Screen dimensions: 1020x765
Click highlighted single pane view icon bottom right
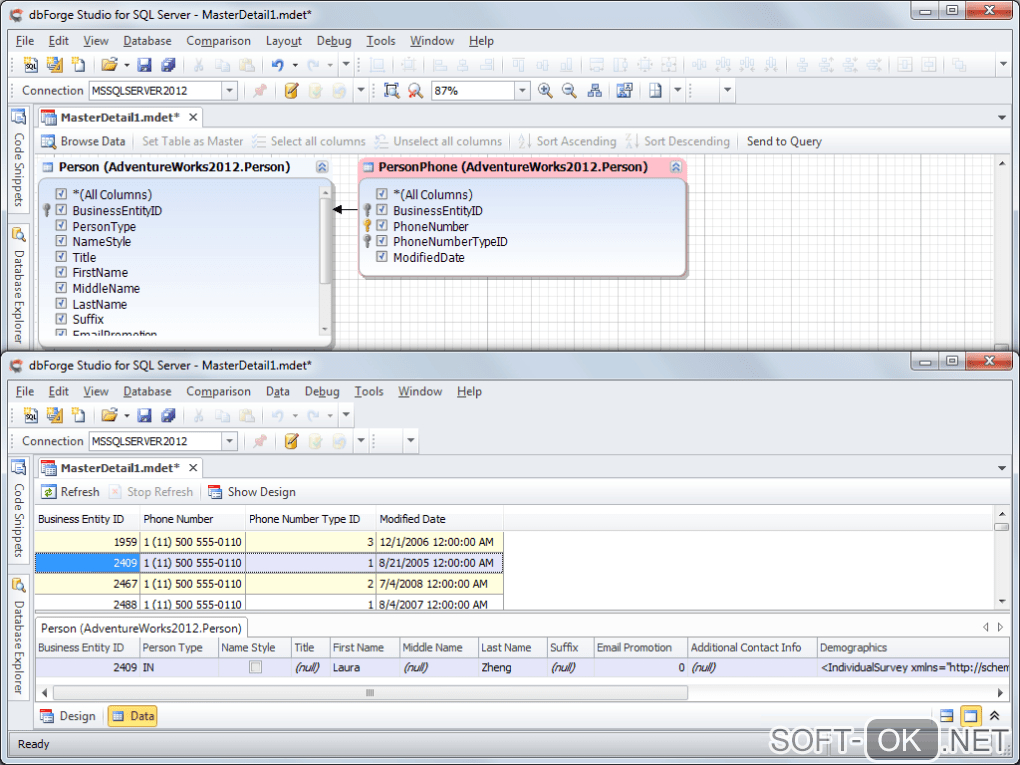tap(971, 716)
